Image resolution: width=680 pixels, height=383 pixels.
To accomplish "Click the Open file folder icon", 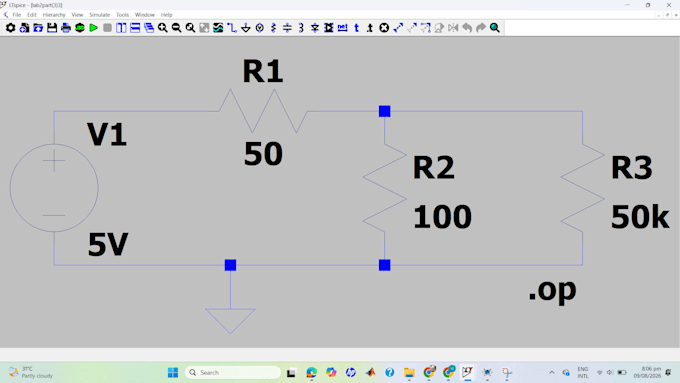I will point(38,28).
